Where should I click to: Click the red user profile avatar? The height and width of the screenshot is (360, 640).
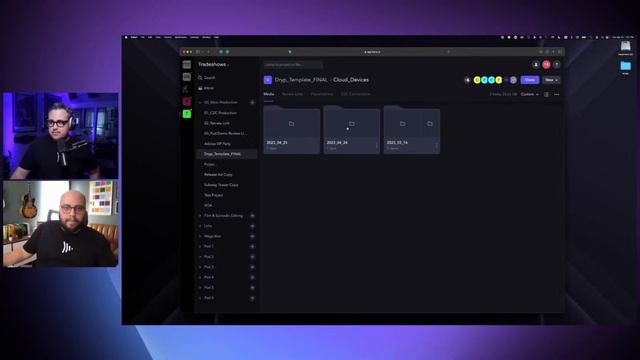(546, 64)
